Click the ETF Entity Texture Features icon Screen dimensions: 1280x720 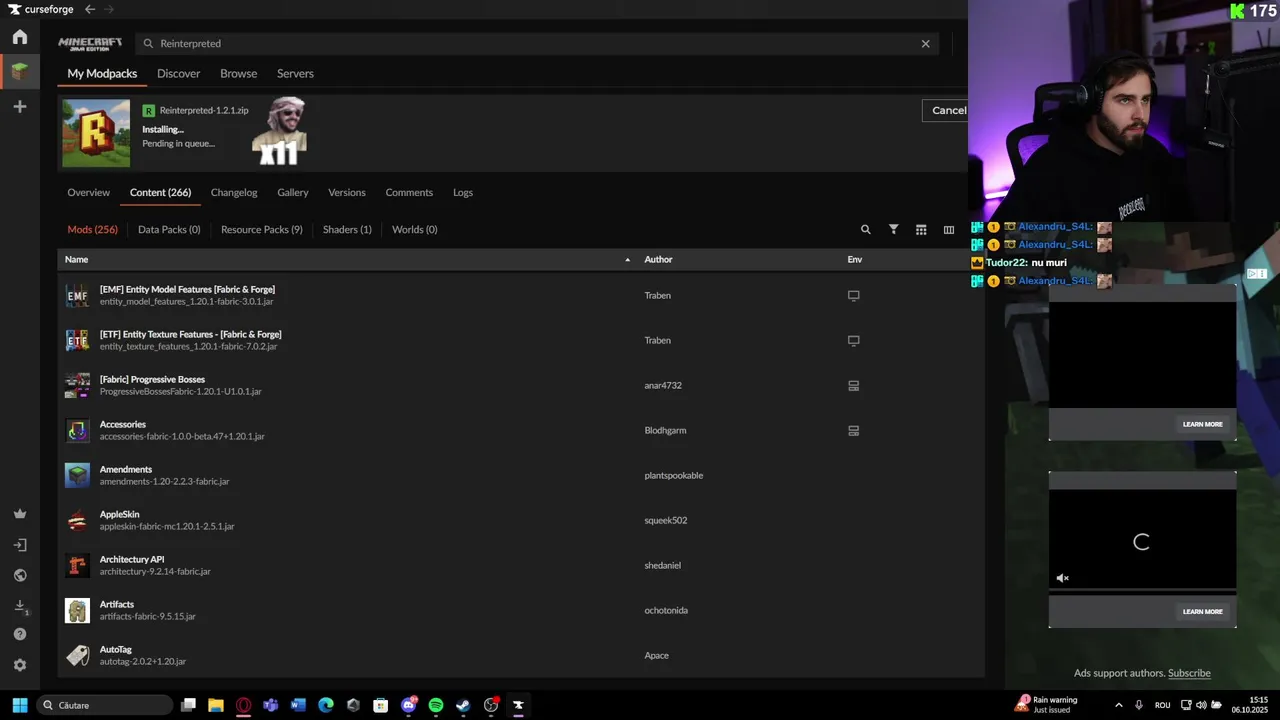tap(77, 341)
